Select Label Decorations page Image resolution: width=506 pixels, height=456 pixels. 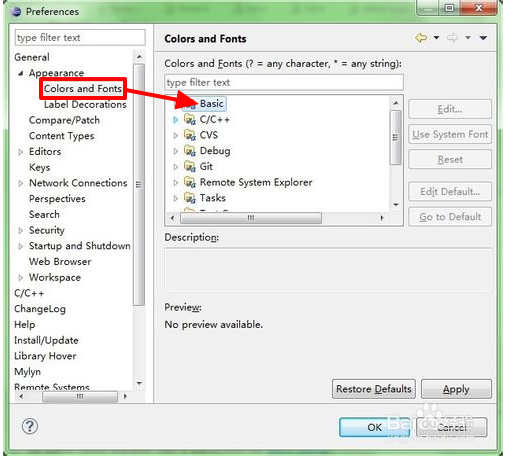coord(85,105)
